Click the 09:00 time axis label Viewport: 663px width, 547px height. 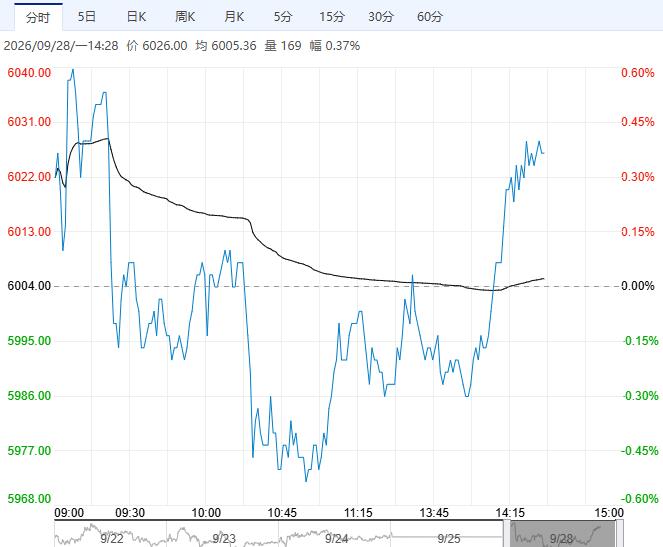69,513
